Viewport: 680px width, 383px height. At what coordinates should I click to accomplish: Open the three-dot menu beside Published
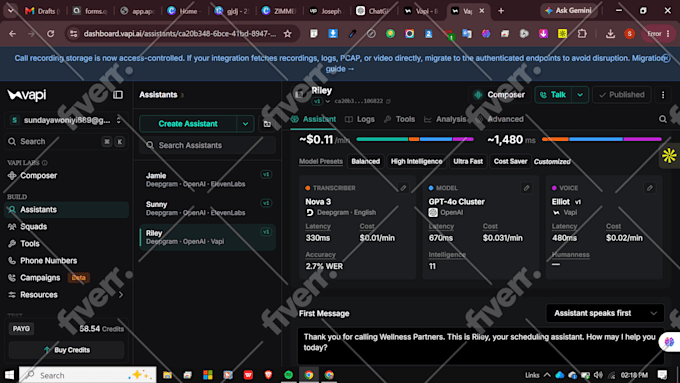point(663,95)
